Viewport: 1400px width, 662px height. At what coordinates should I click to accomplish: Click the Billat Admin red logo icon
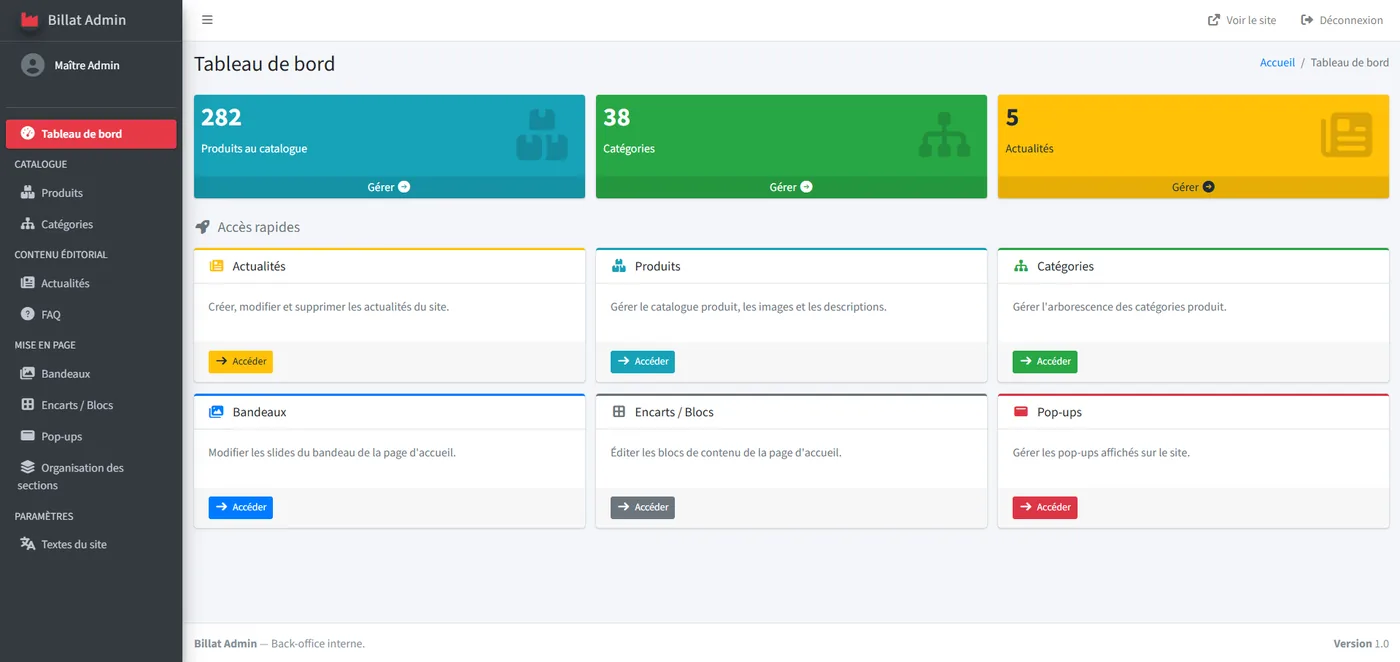click(30, 20)
